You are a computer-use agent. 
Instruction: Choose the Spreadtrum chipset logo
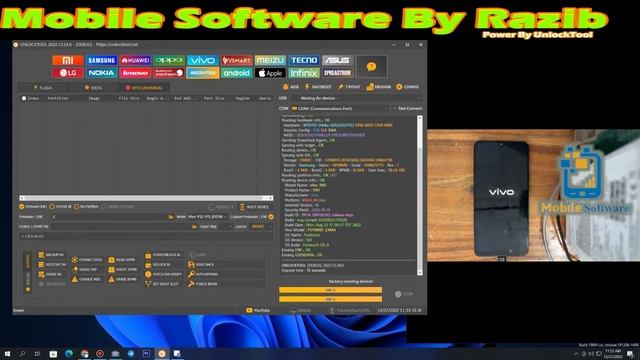[338, 73]
